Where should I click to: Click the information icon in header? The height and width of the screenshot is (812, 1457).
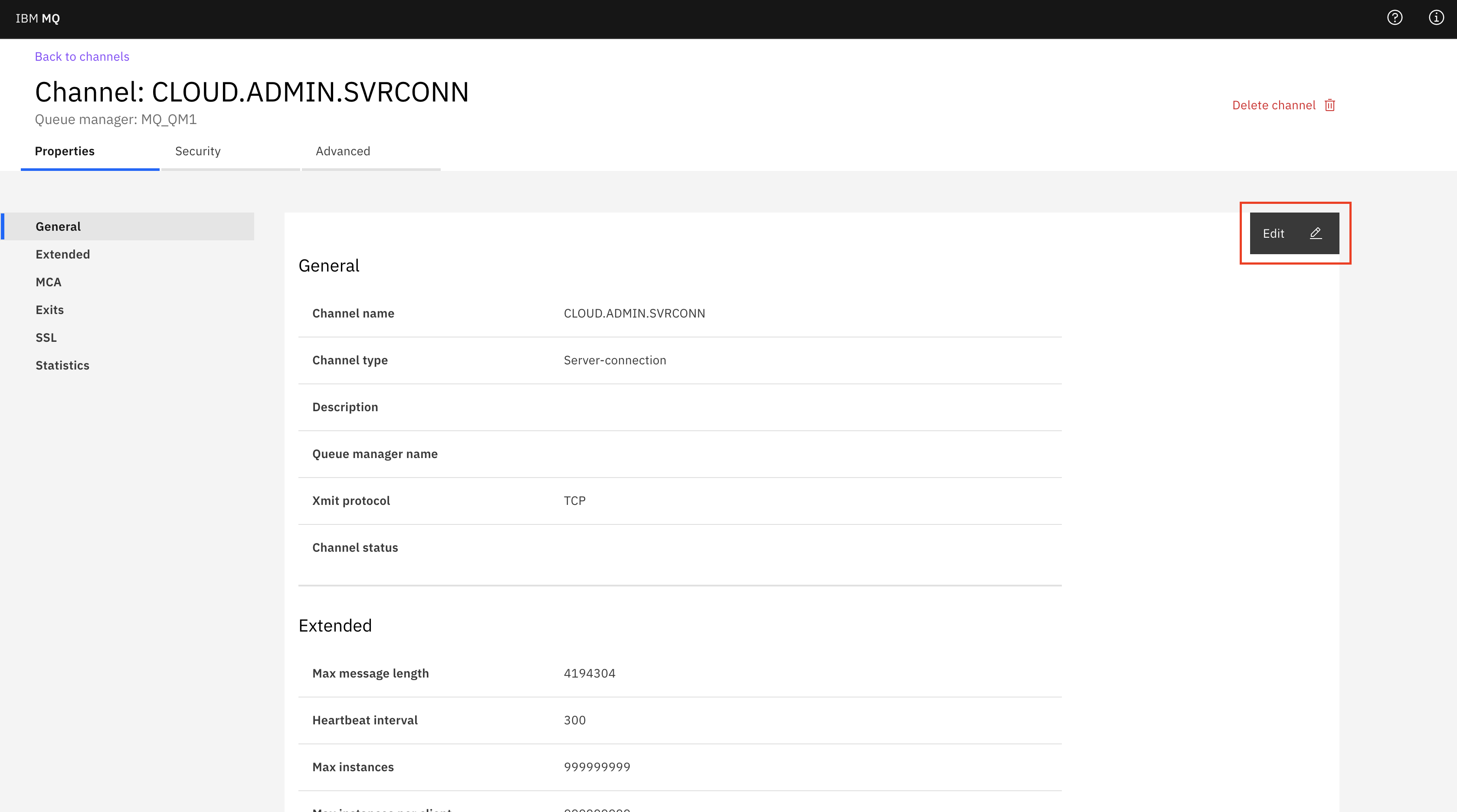pos(1436,18)
